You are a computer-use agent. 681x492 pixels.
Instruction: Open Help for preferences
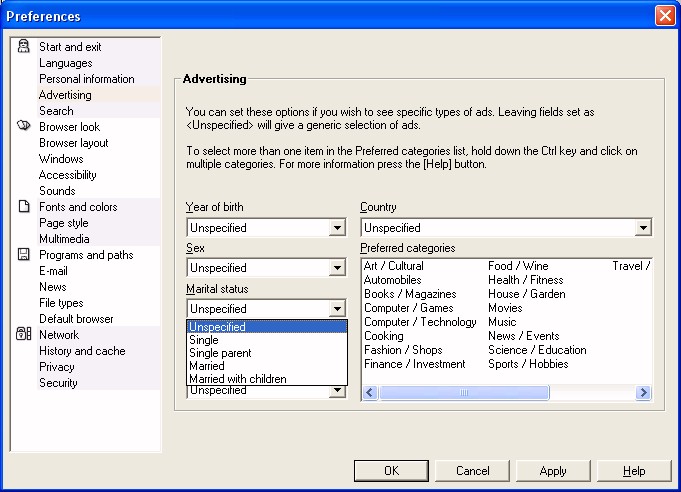click(x=634, y=471)
